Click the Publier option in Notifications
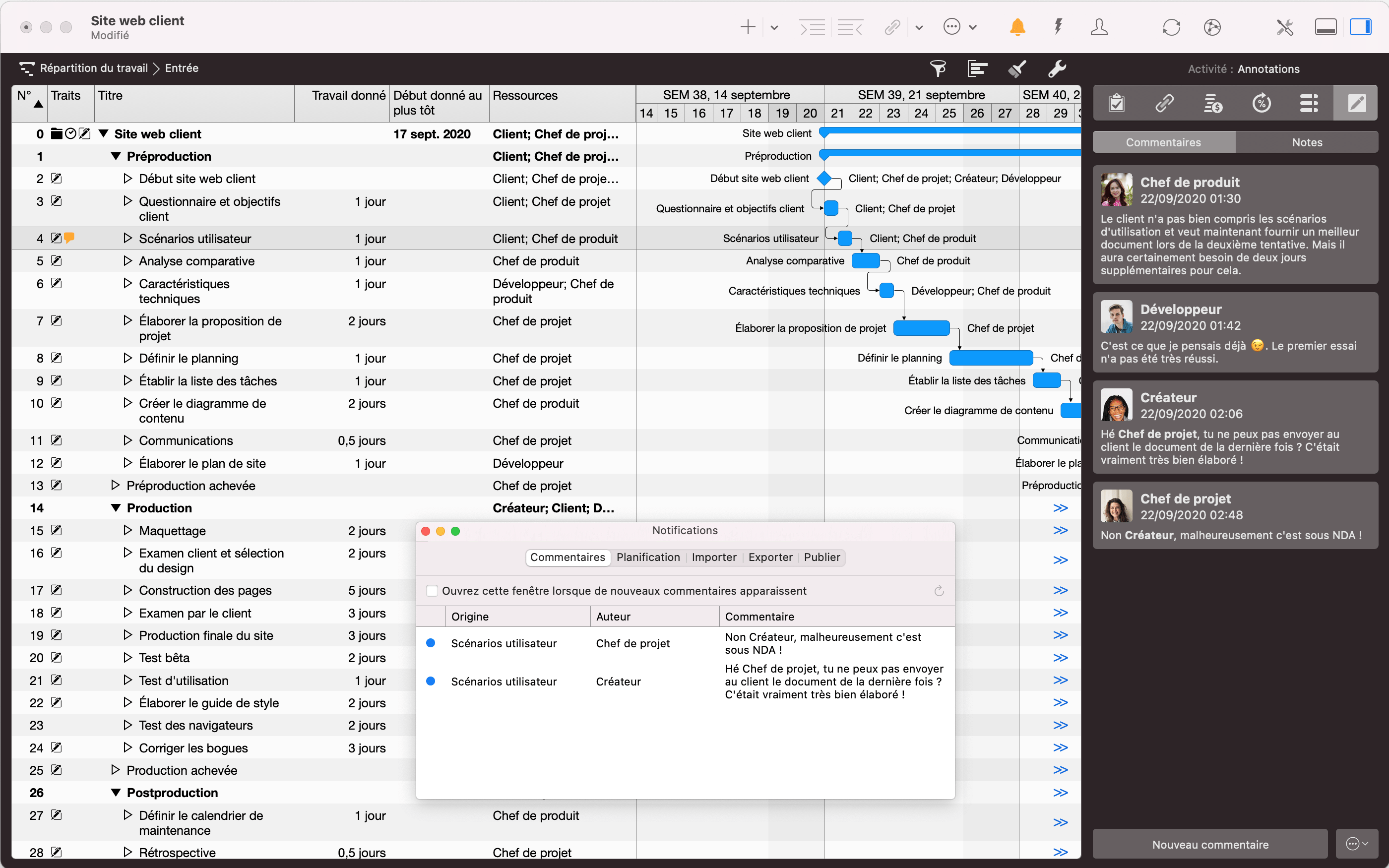Viewport: 1389px width, 868px height. [821, 557]
